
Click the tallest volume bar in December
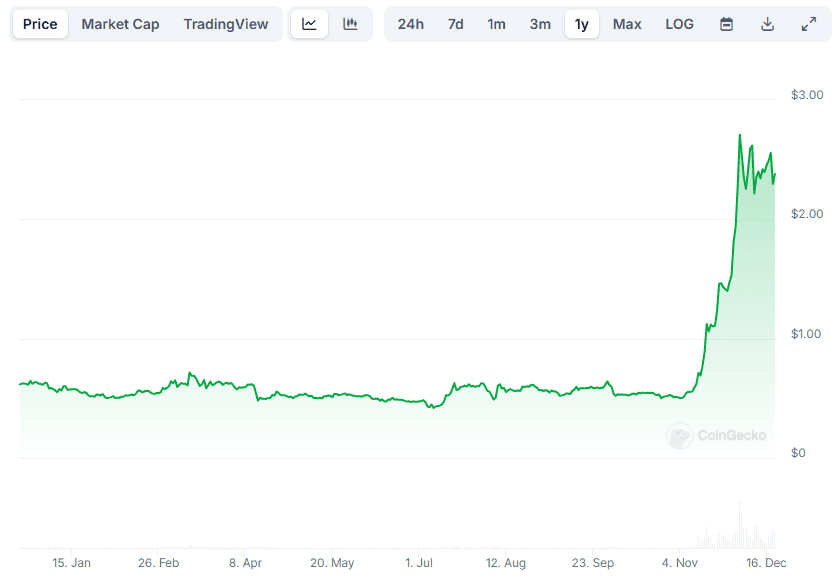click(740, 524)
